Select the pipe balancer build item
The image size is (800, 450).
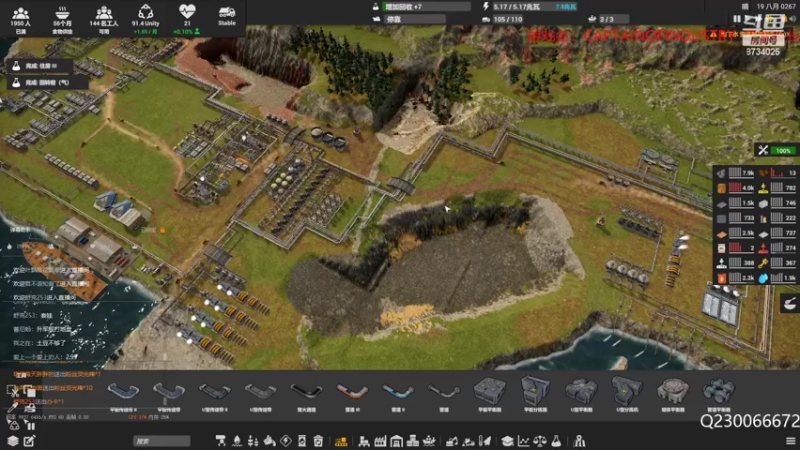pos(718,394)
